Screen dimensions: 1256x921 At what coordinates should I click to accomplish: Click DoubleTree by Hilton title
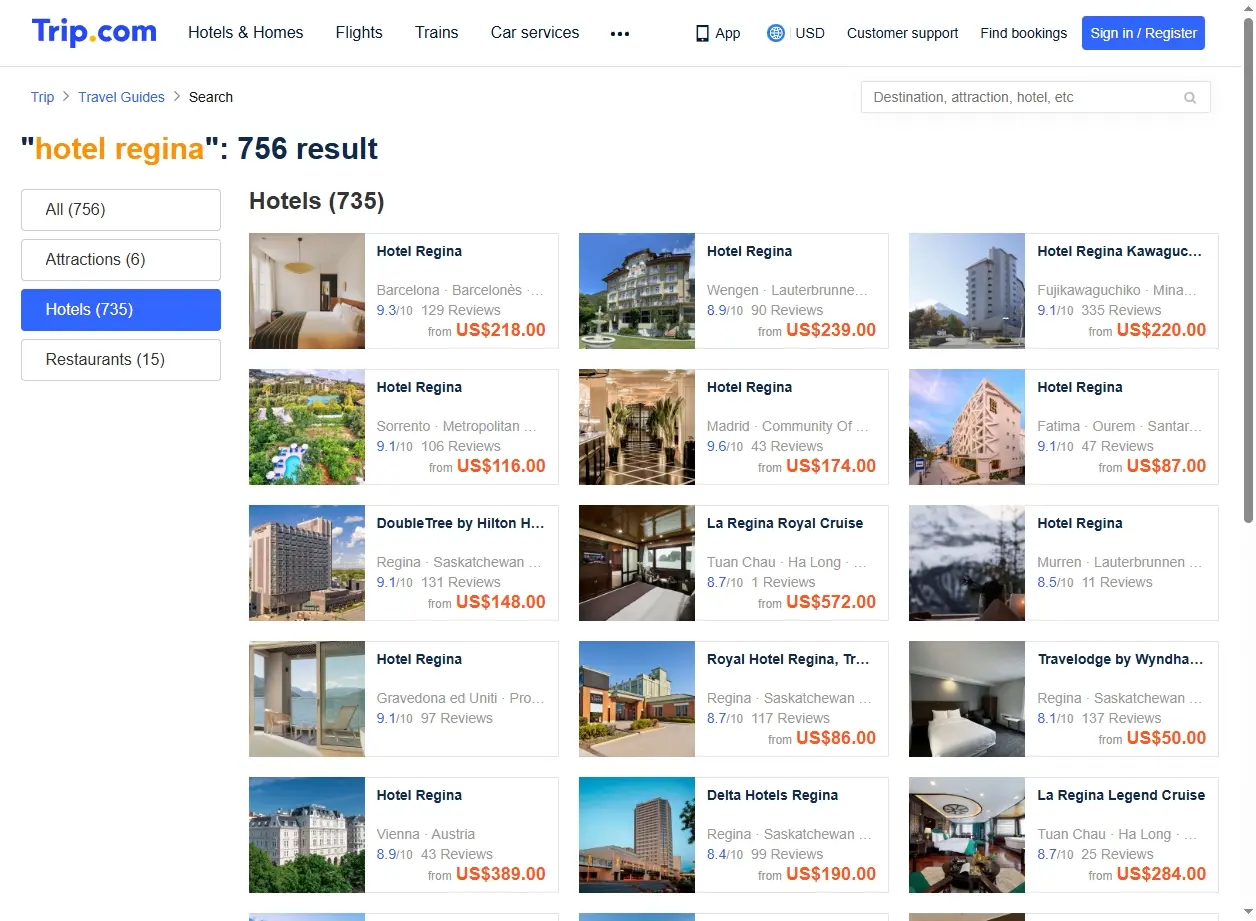coord(460,523)
